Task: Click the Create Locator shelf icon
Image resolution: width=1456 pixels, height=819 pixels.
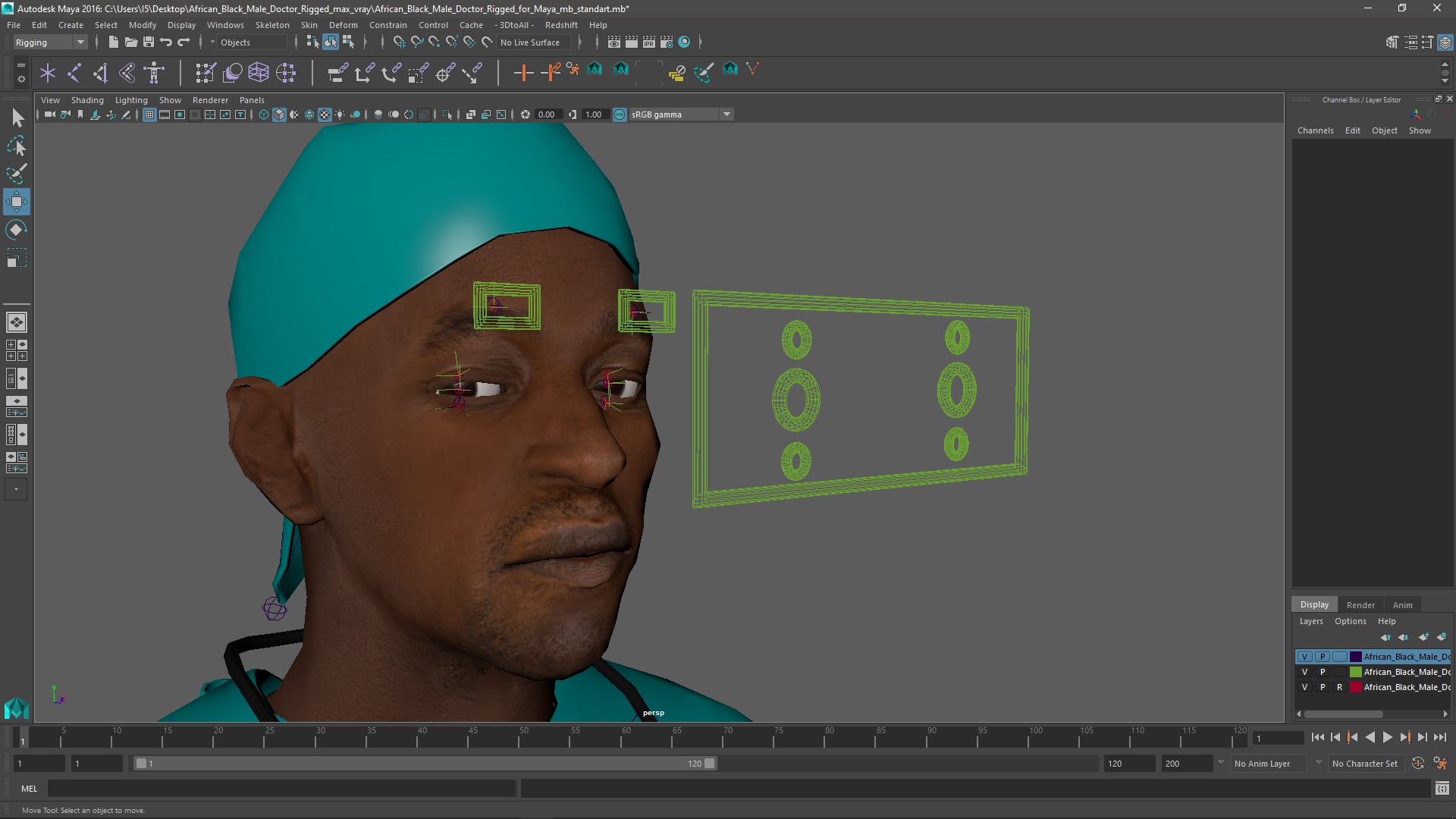Action: tap(48, 73)
